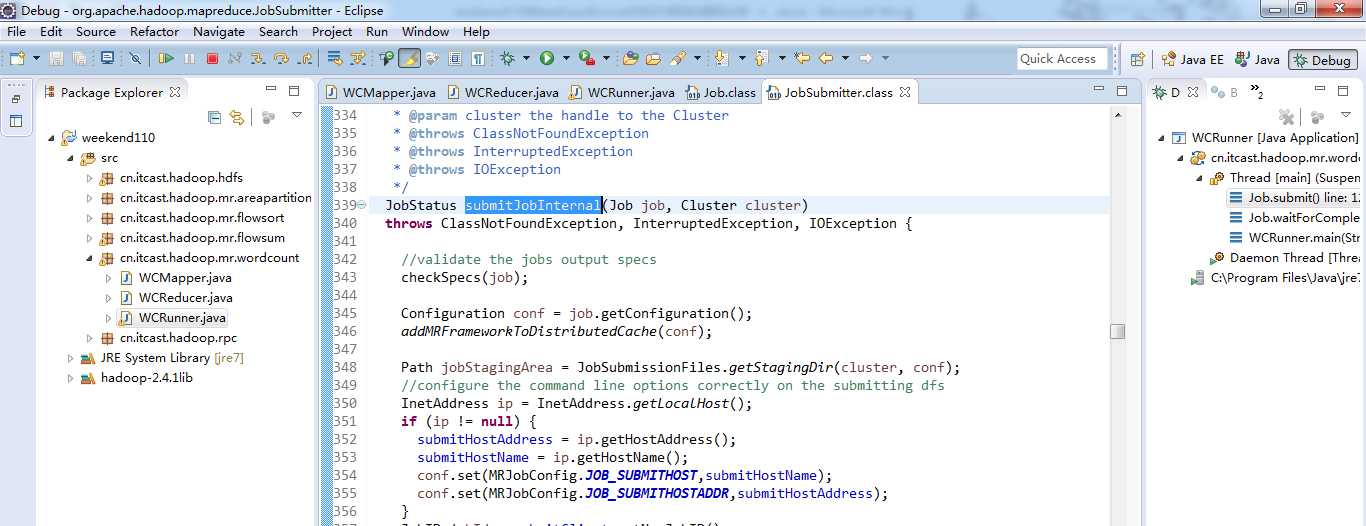Switch to the WCReducer.java editor tab
The height and width of the screenshot is (526, 1366).
501,92
